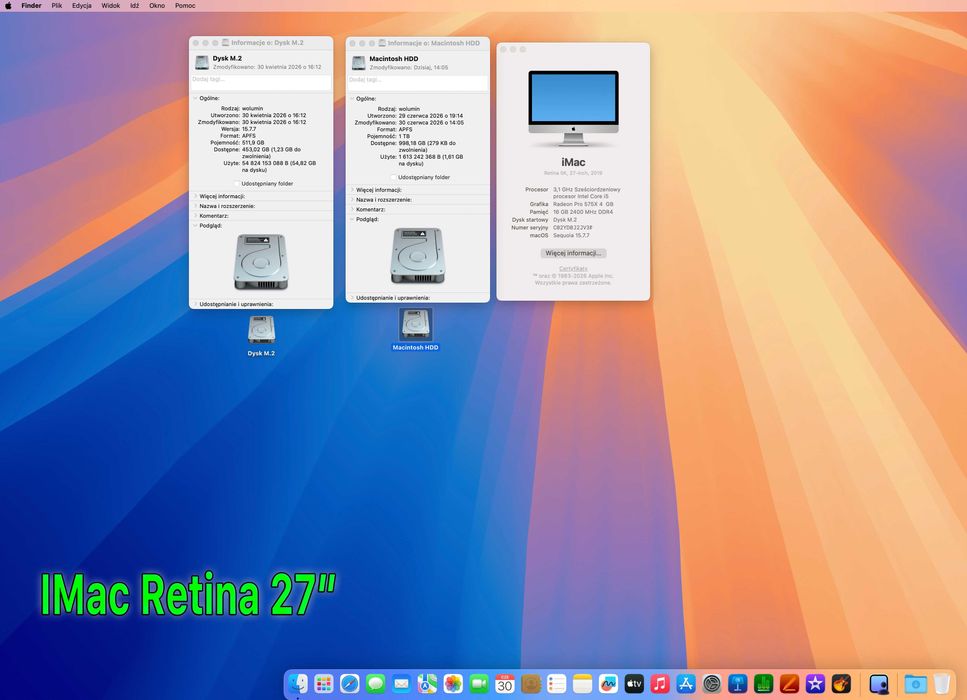The width and height of the screenshot is (967, 700).
Task: Click drive preview image in Dysk M.2 window
Action: 261,261
